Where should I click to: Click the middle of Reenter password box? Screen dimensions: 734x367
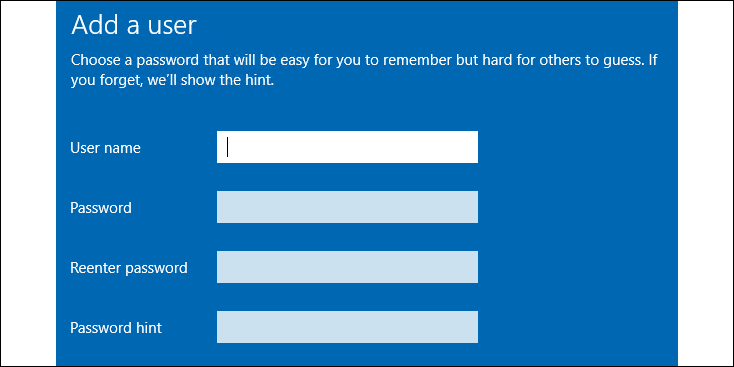347,267
